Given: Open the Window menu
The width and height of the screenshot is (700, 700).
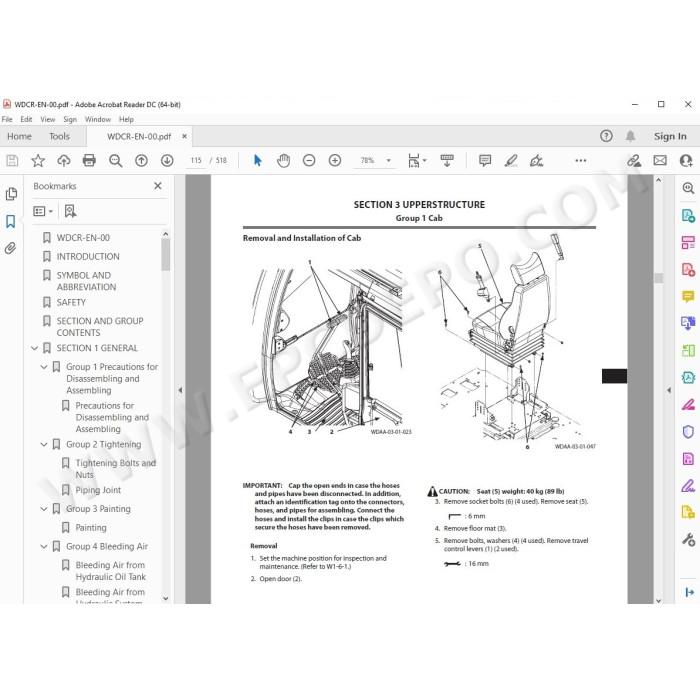Looking at the screenshot, I should (98, 119).
